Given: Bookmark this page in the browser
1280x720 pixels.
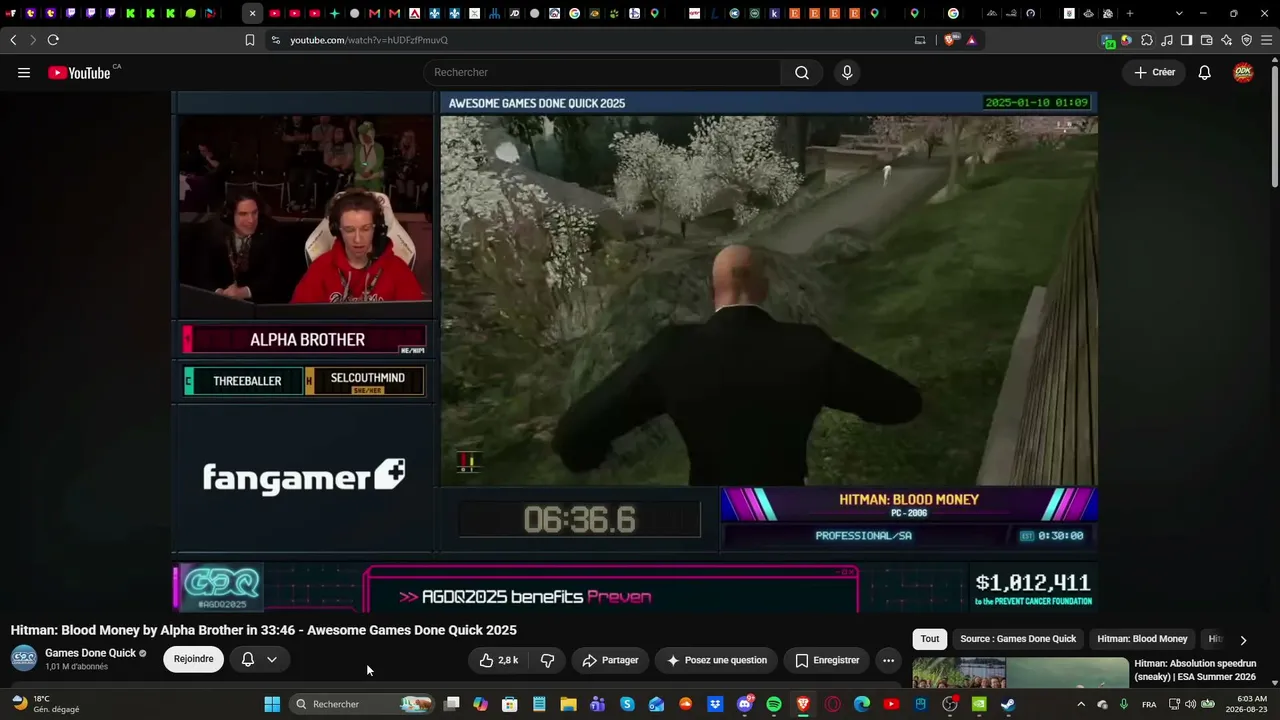Looking at the screenshot, I should [250, 40].
